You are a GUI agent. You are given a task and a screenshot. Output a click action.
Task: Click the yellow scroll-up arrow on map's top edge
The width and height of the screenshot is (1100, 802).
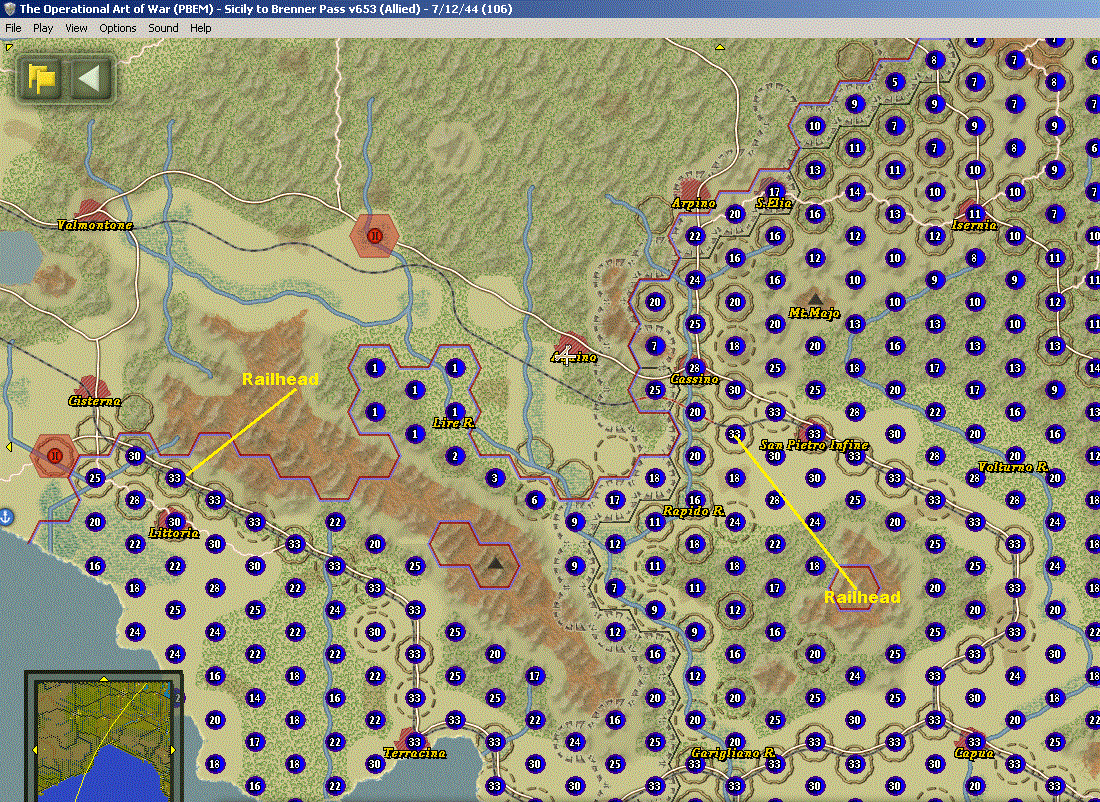click(x=719, y=47)
